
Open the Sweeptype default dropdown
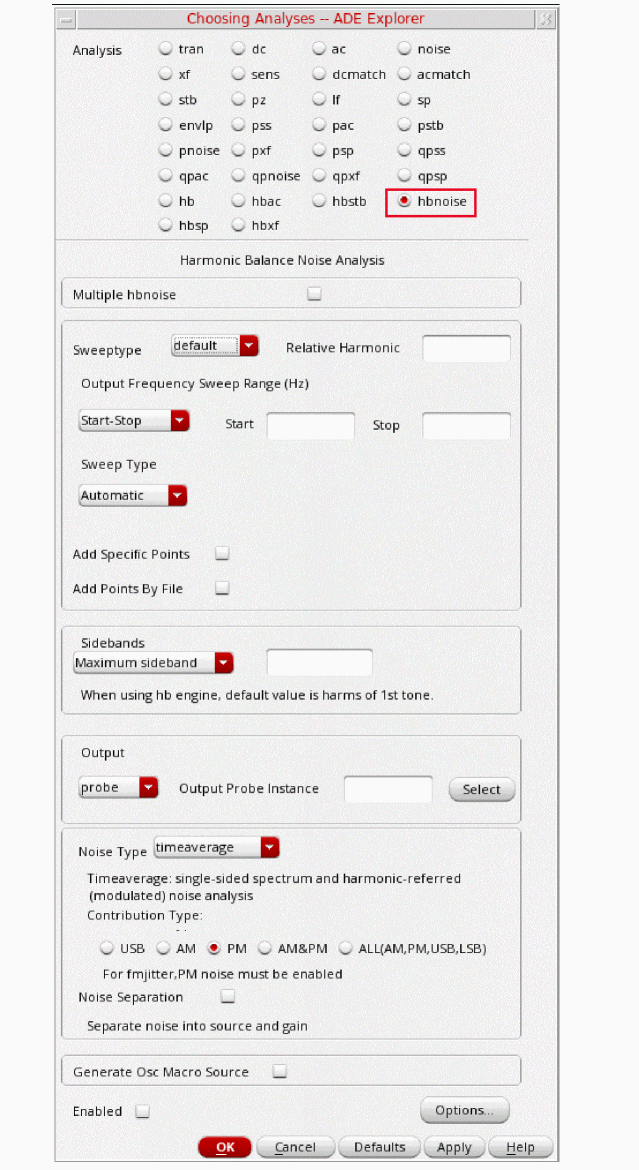point(215,346)
